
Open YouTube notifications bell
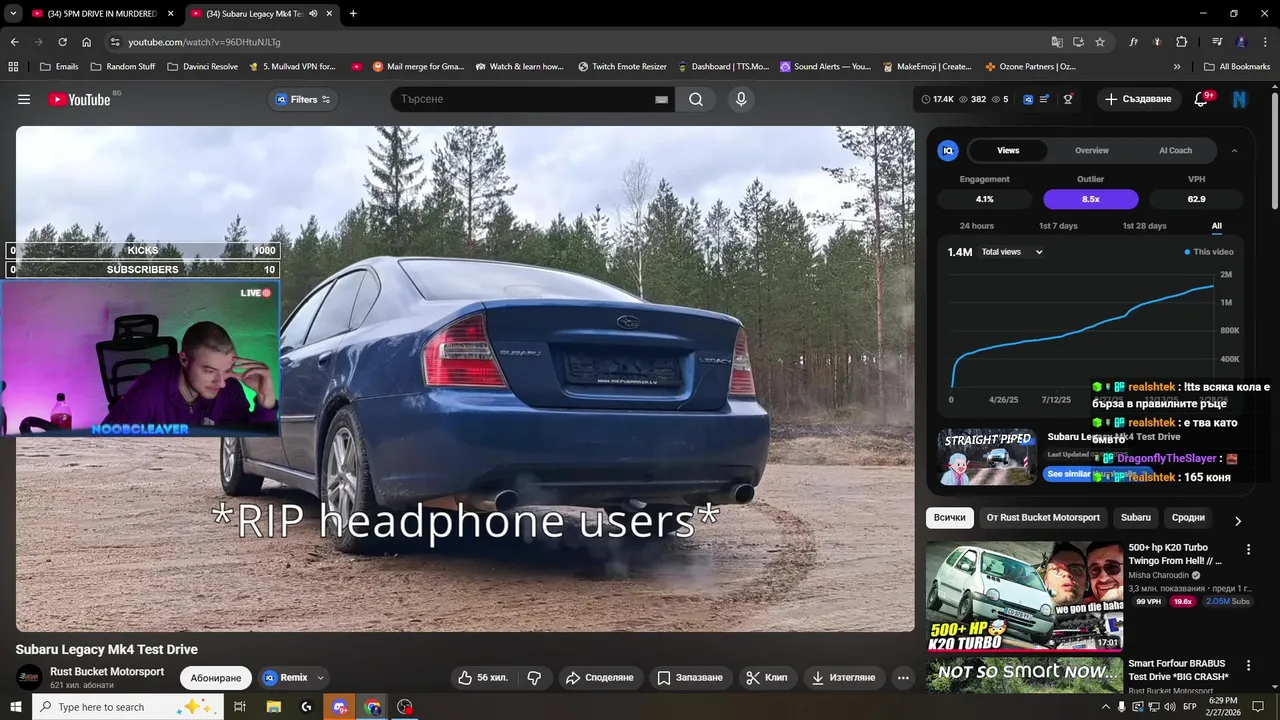pos(1202,99)
